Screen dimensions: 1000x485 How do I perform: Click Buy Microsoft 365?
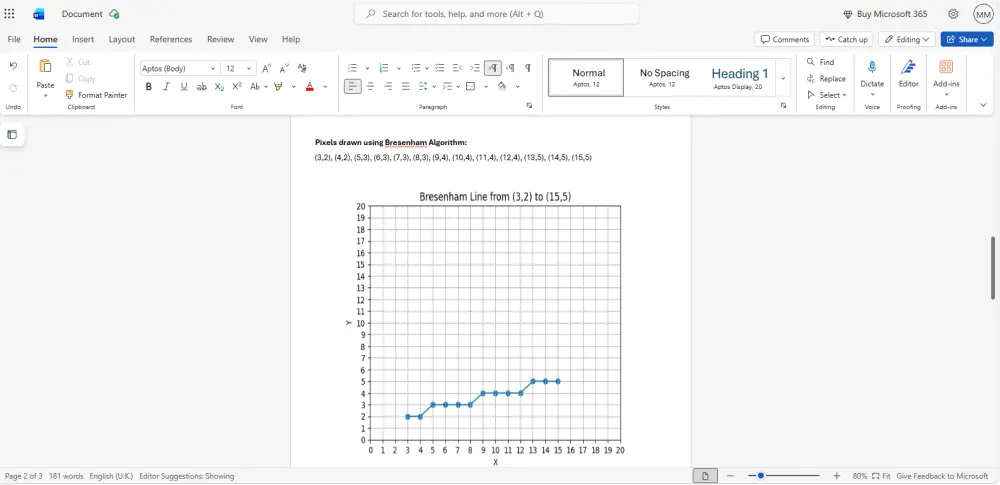pos(885,14)
